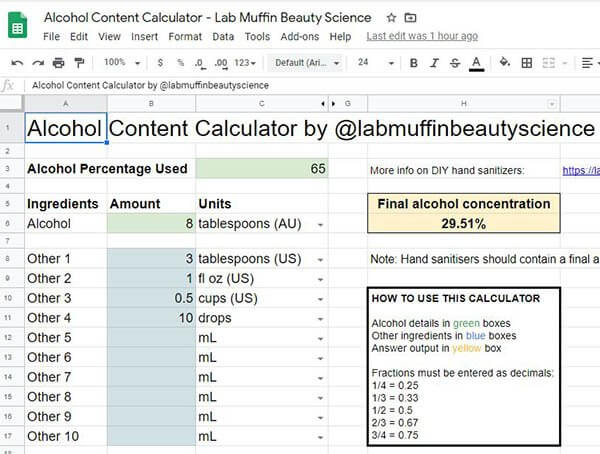Viewport: 600px width, 454px height.
Task: Open the Add-ons menu
Action: [x=300, y=37]
